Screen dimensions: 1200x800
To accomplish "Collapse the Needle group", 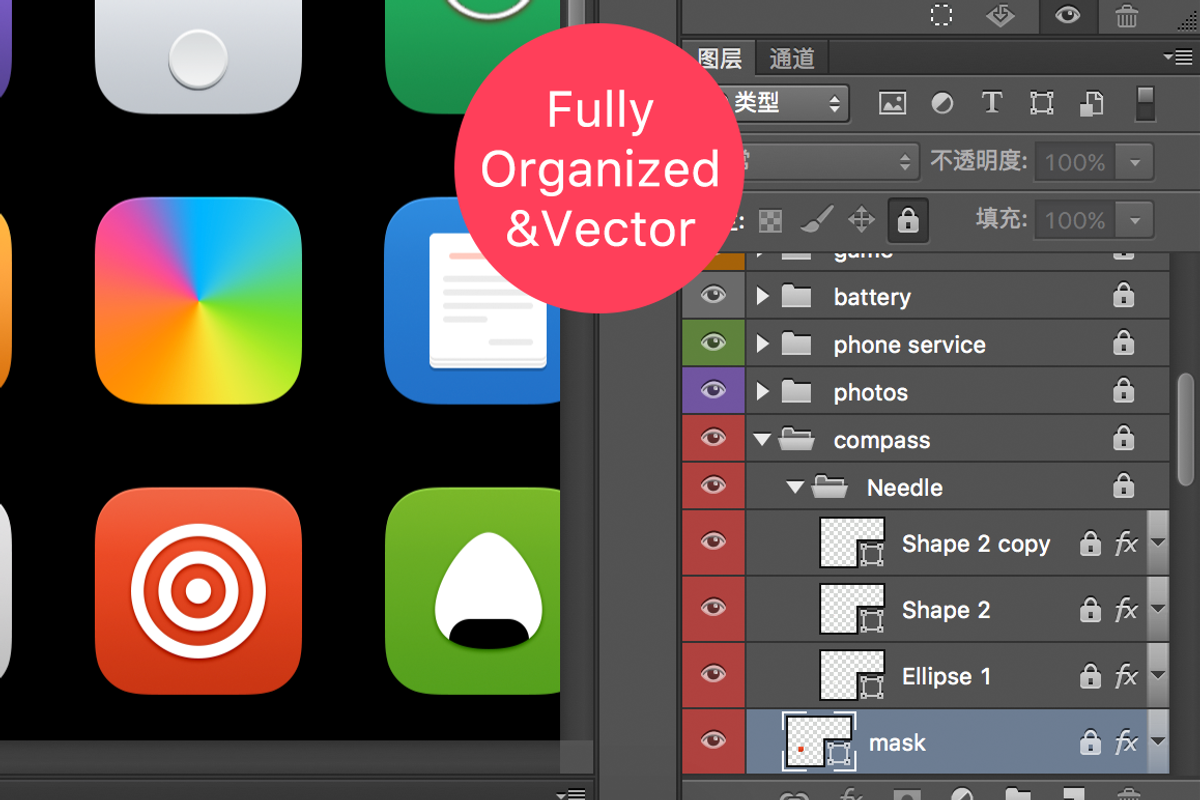I will coord(795,487).
